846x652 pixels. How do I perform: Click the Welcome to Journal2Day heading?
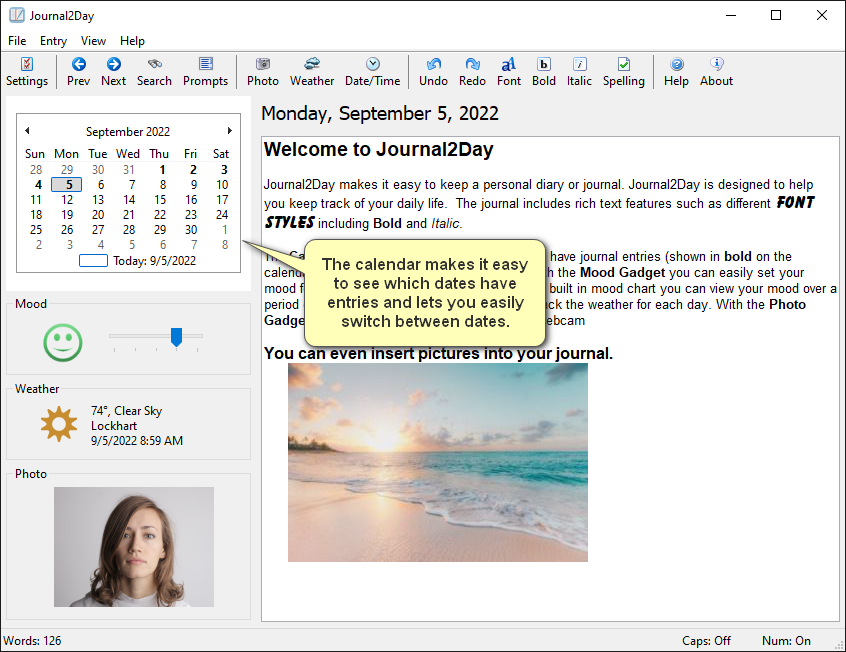[x=379, y=150]
